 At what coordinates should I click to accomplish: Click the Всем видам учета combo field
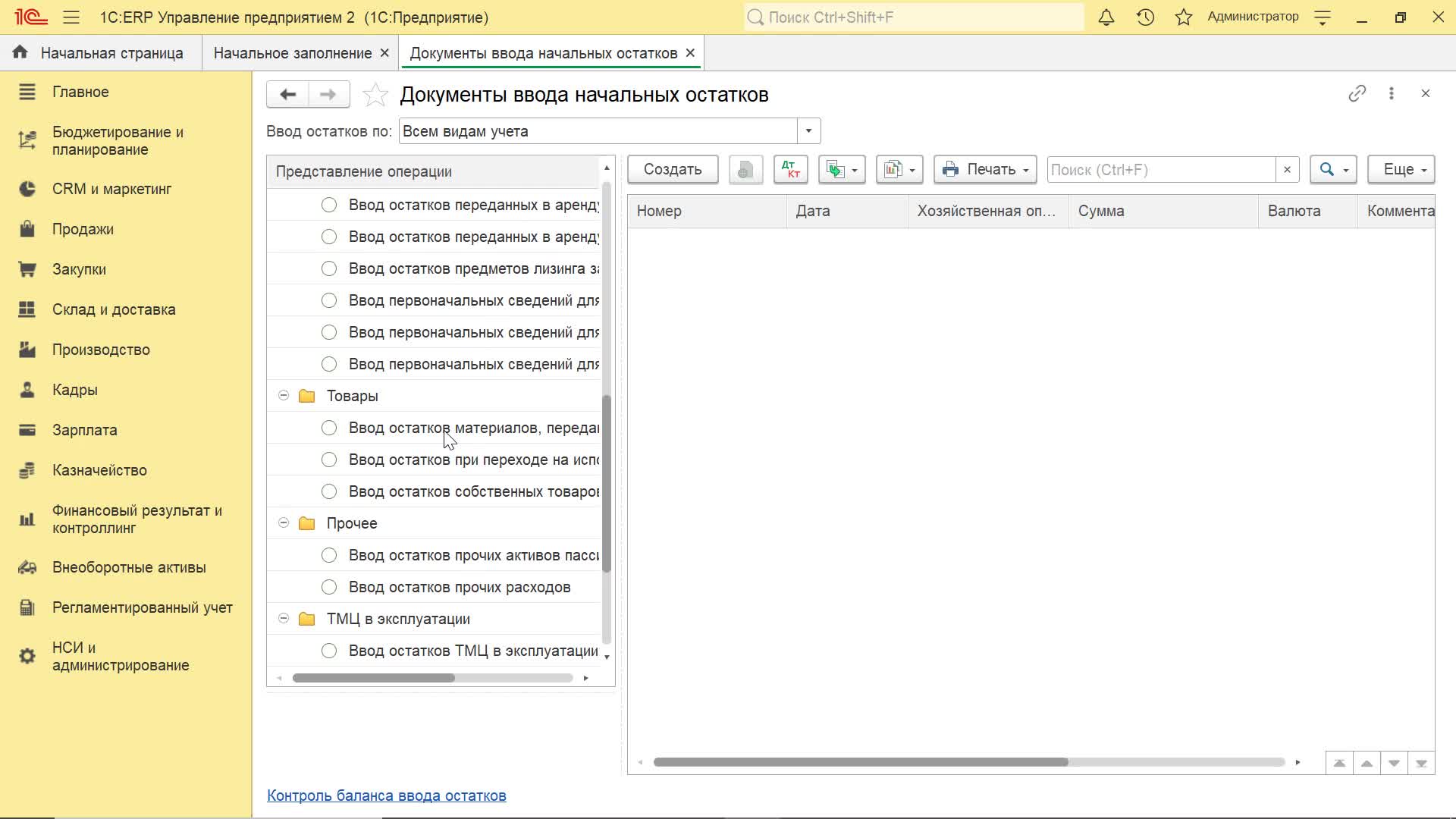pyautogui.click(x=598, y=131)
